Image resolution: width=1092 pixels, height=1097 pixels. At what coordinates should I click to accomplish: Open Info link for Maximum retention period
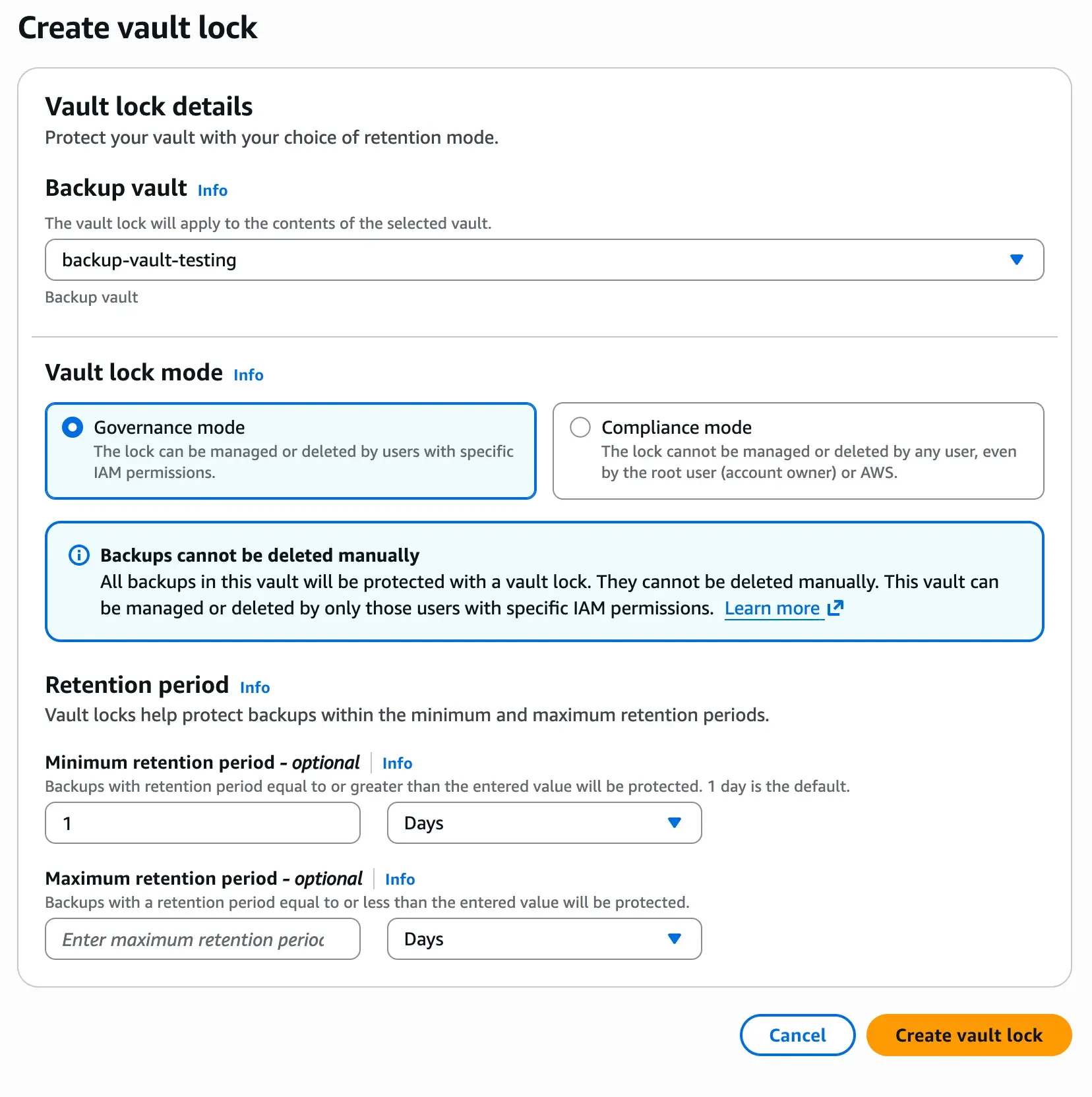click(400, 879)
